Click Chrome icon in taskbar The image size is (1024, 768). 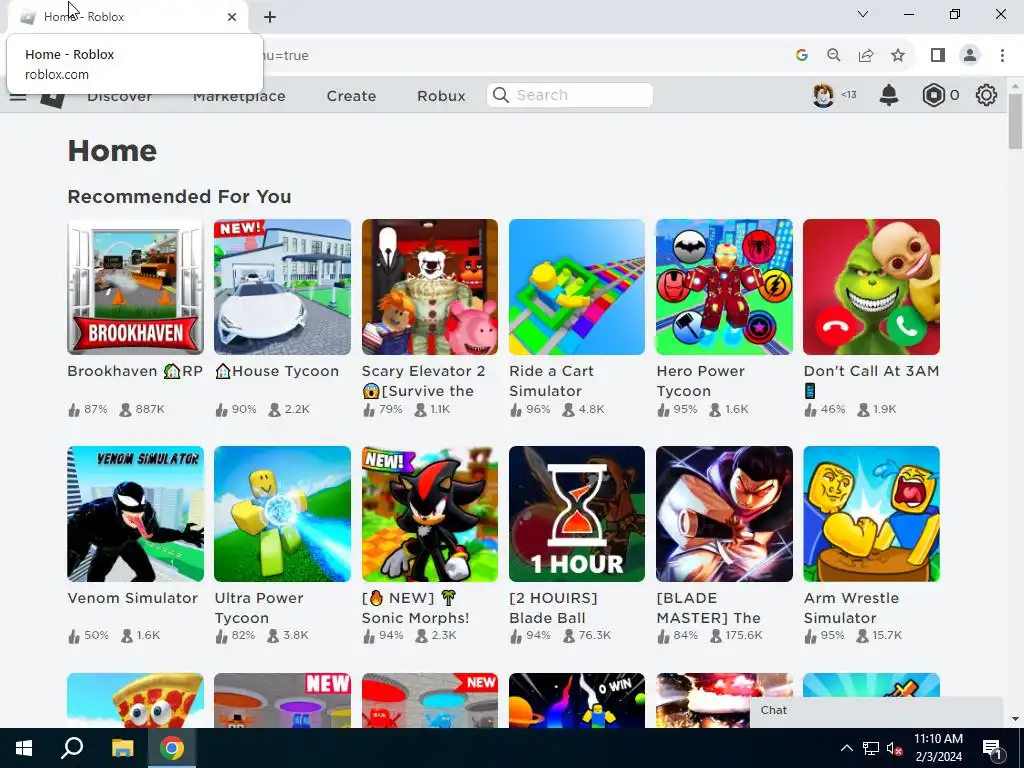point(172,748)
